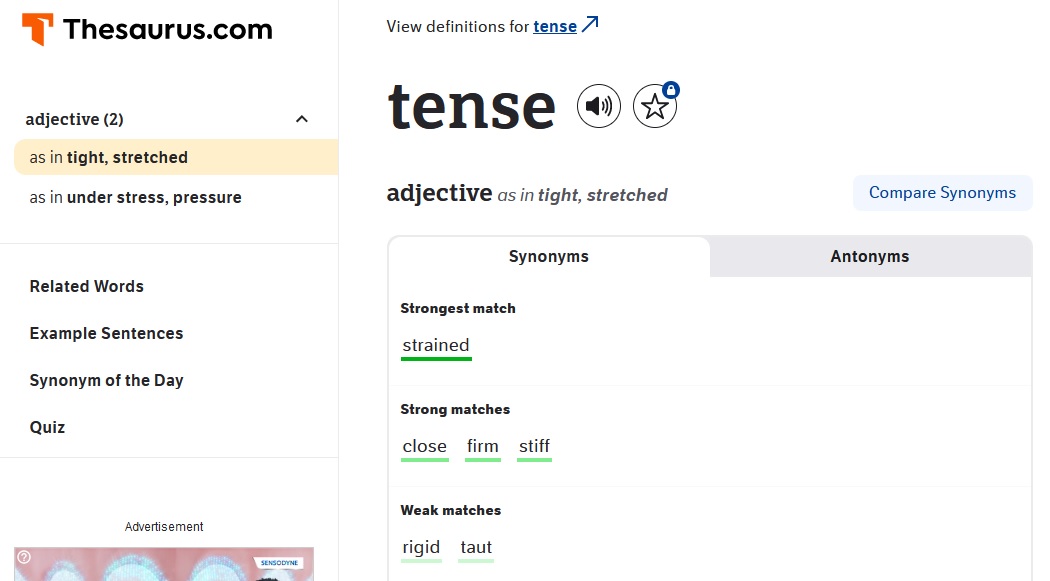Select the Synonyms tab
Image resolution: width=1050 pixels, height=581 pixels.
[548, 256]
